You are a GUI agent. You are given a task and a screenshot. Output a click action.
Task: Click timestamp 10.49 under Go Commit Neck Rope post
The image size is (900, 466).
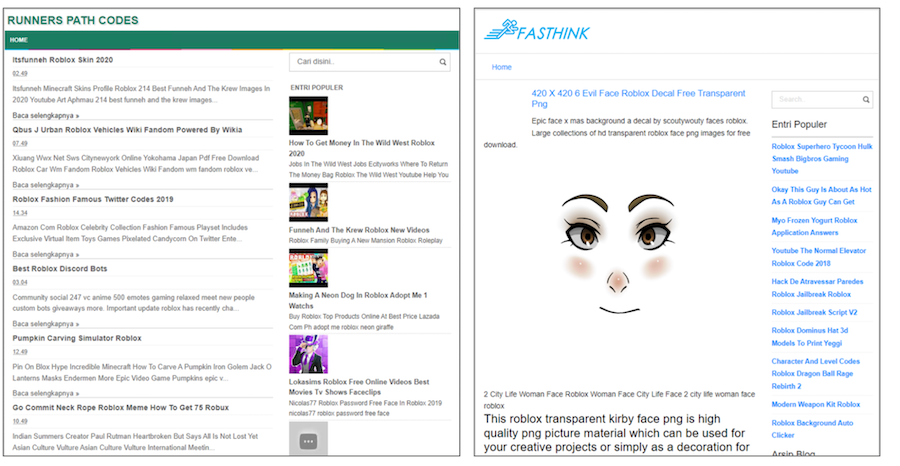(x=20, y=421)
